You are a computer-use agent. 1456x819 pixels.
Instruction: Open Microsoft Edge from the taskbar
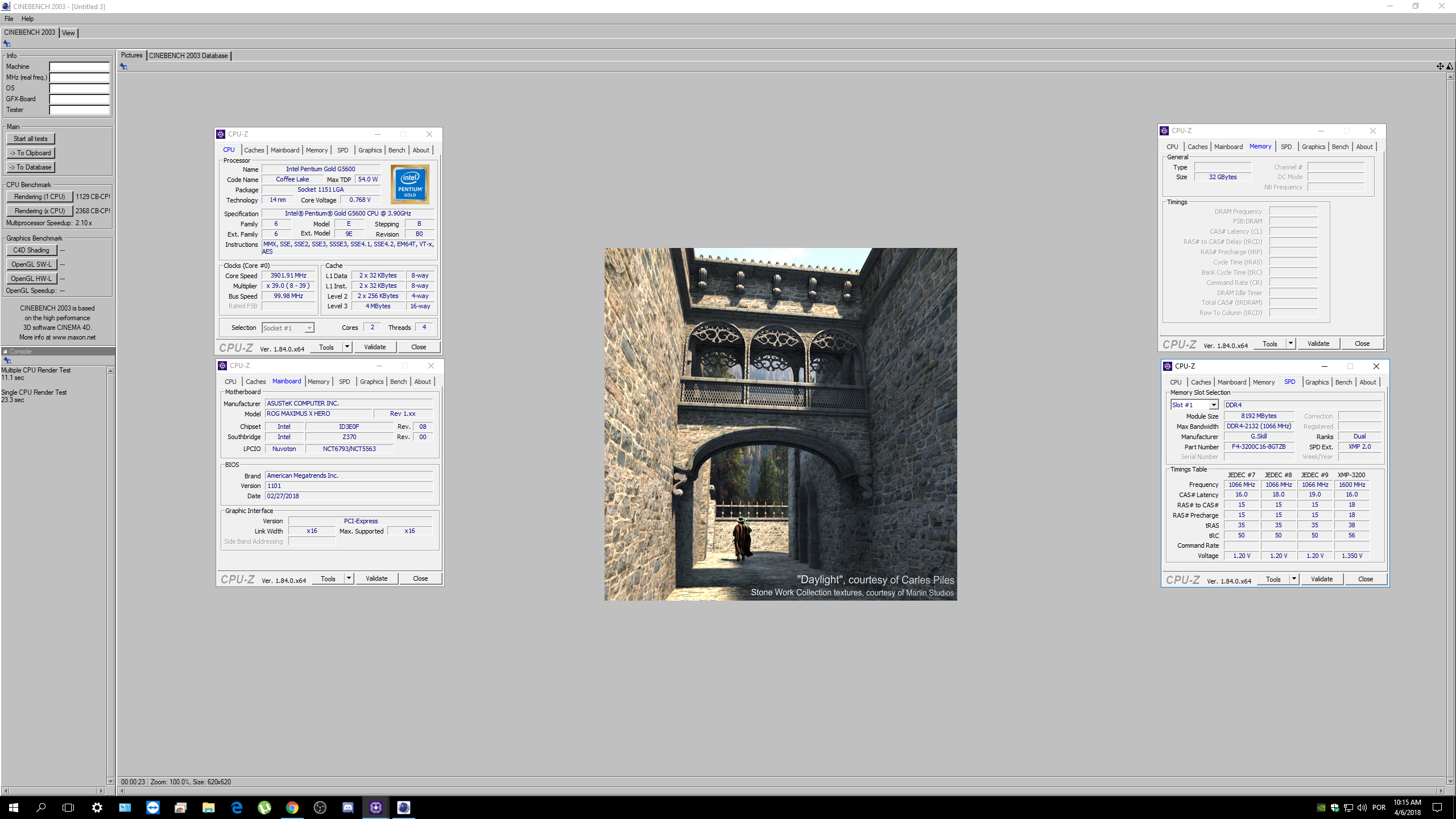pyautogui.click(x=237, y=807)
